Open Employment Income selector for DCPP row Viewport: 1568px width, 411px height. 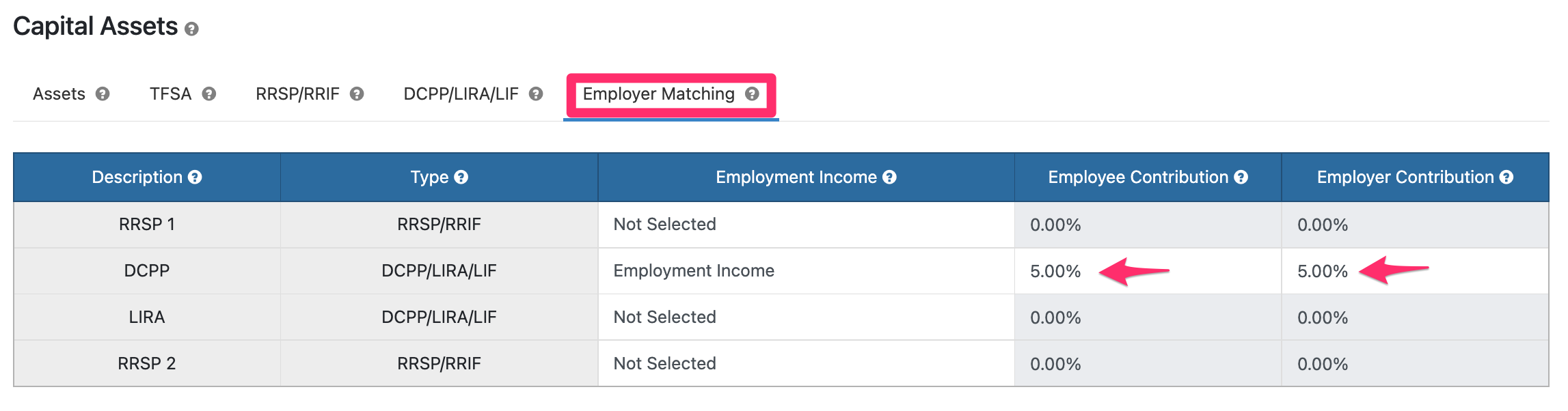[x=807, y=271]
